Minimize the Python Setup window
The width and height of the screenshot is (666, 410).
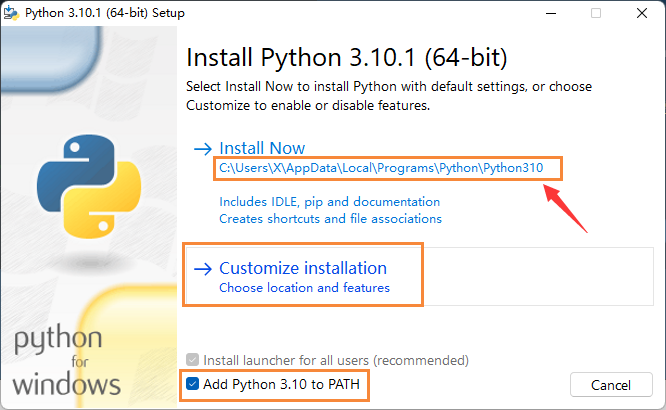[551, 13]
